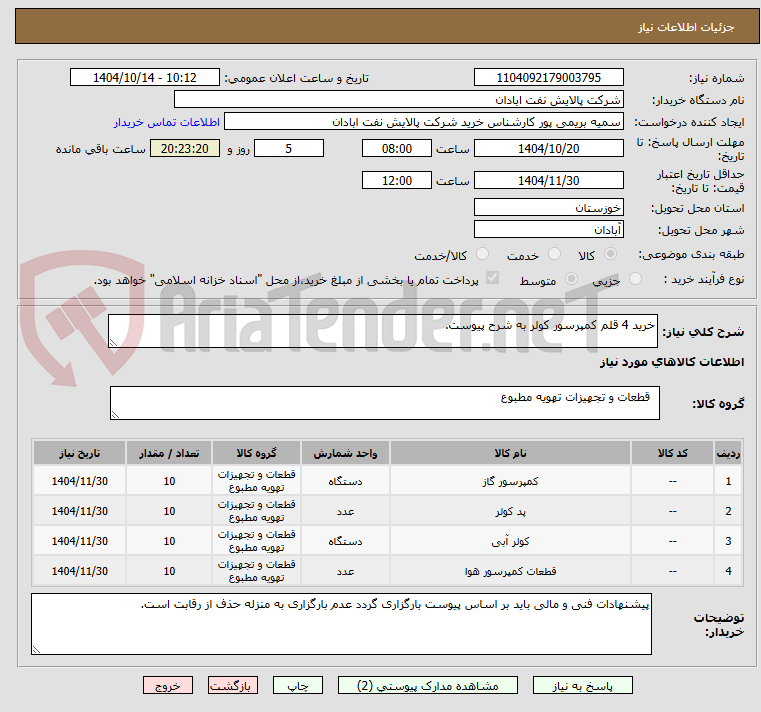
Task: Click the پاسخ به نیاز button
Action: coord(582,685)
